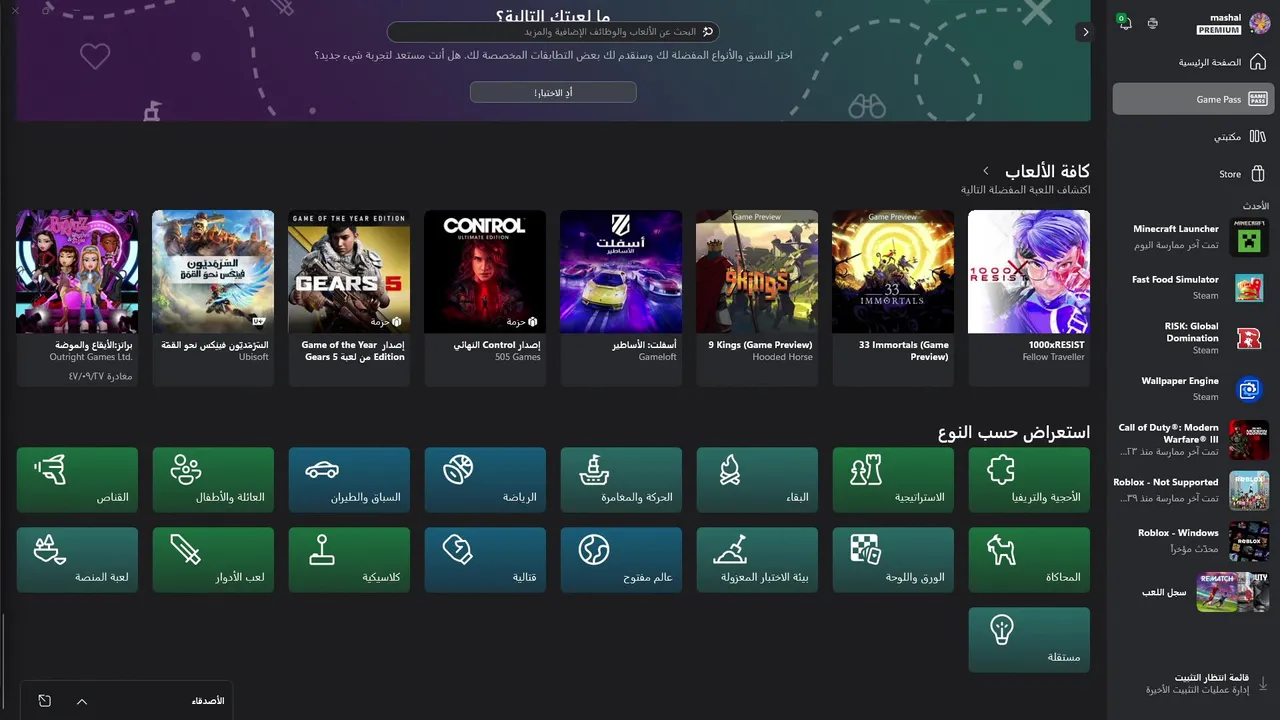
Task: Select the السباق والطيران racing genre tile
Action: (349, 480)
